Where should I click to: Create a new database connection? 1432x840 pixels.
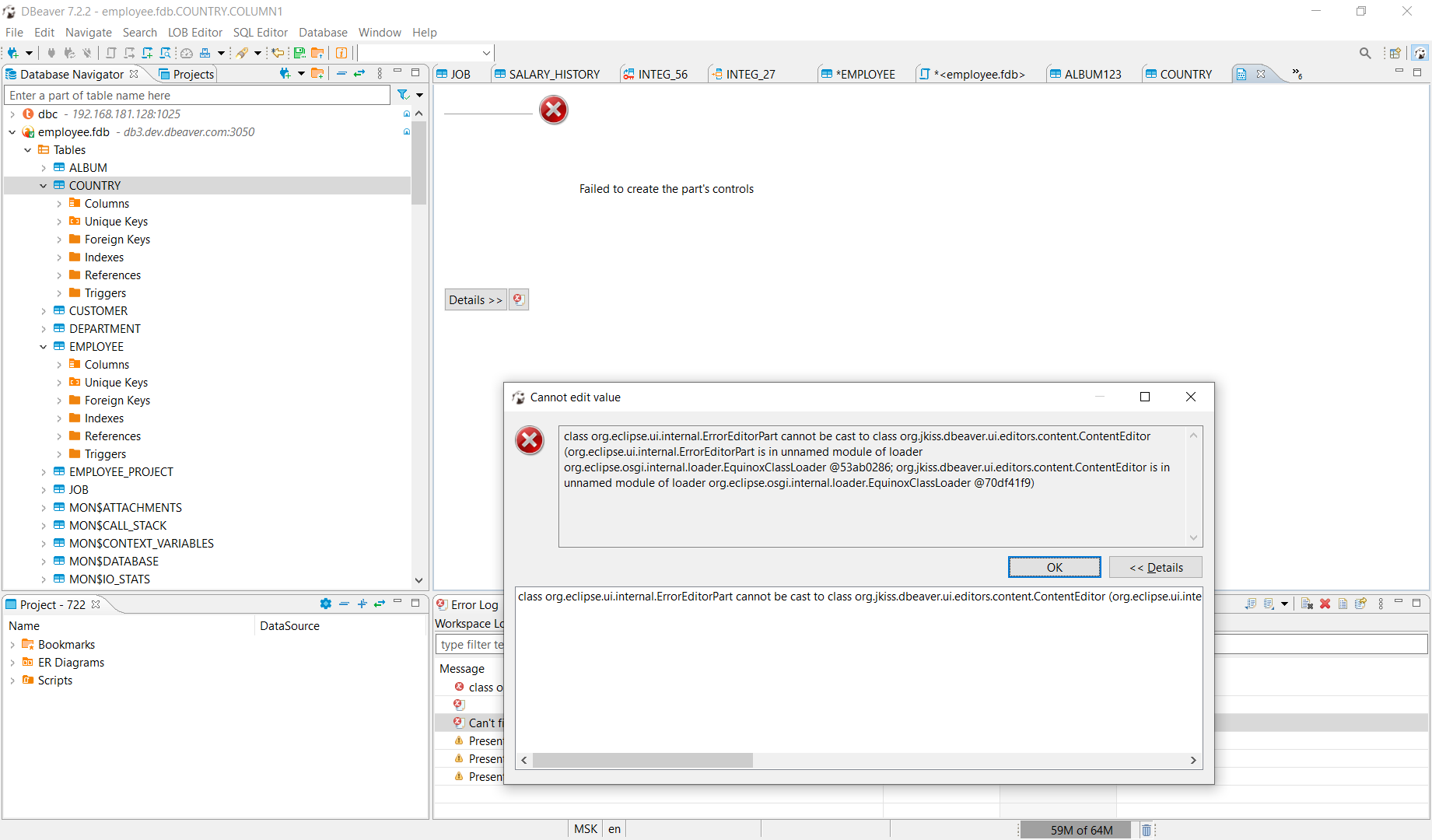(x=12, y=52)
